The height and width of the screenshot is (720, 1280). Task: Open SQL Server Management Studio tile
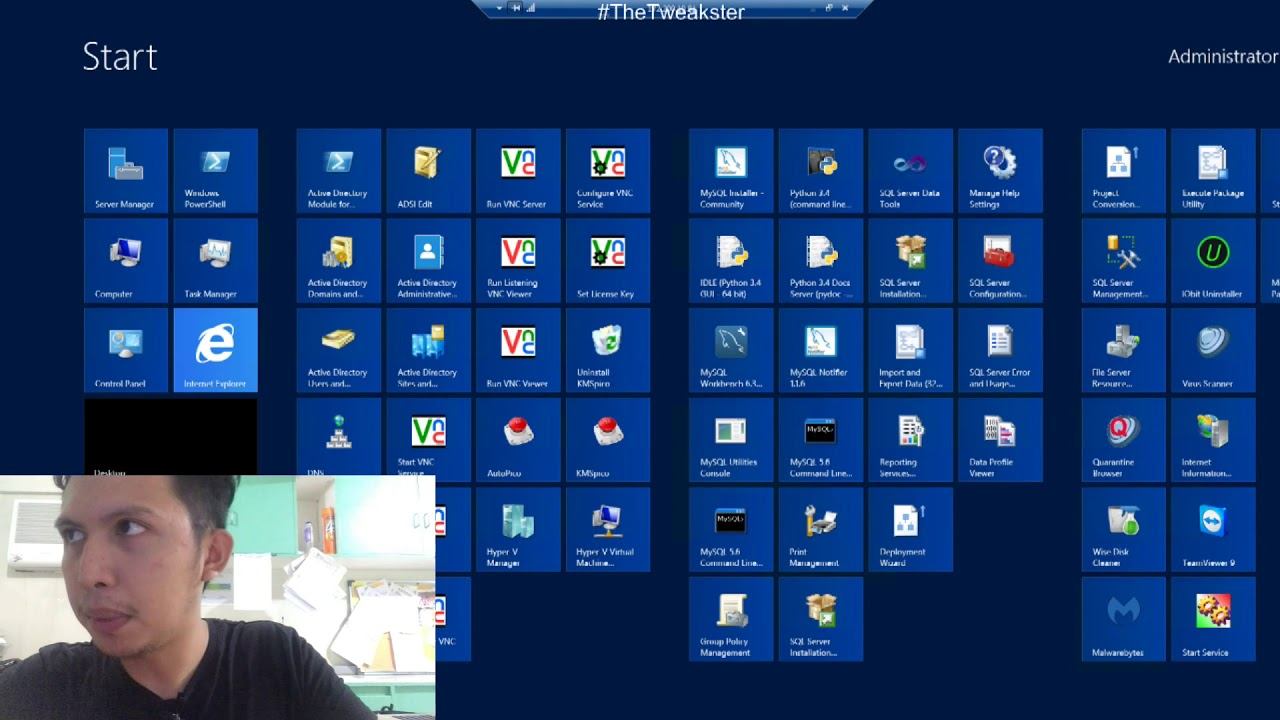(1124, 261)
